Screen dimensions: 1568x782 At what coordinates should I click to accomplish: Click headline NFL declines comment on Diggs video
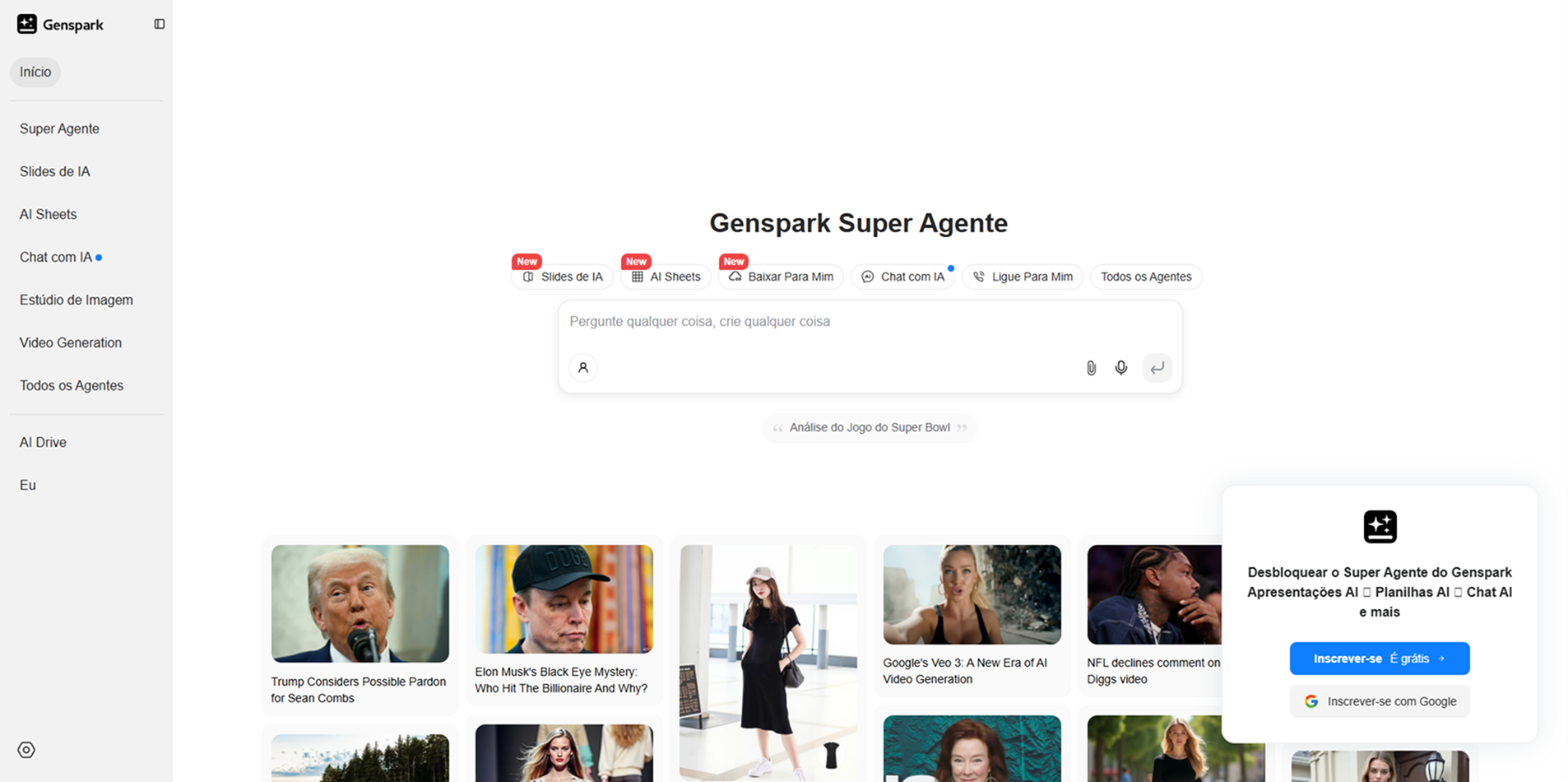coord(1153,671)
